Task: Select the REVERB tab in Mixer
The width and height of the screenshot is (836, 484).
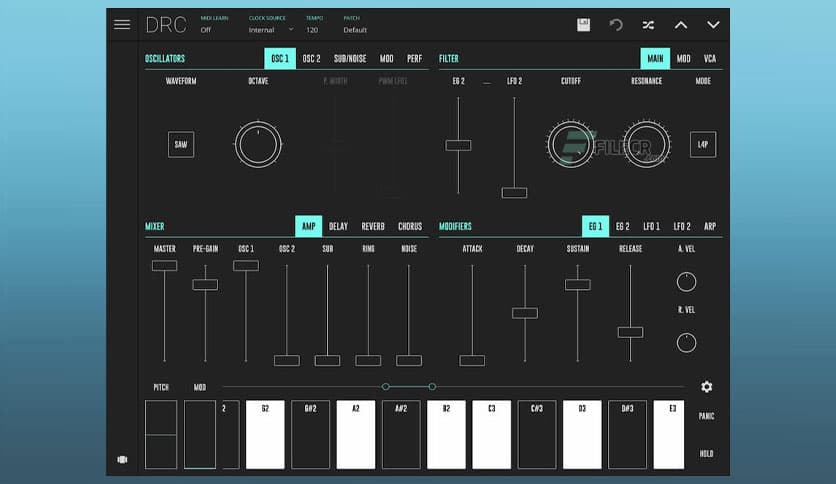Action: point(372,227)
